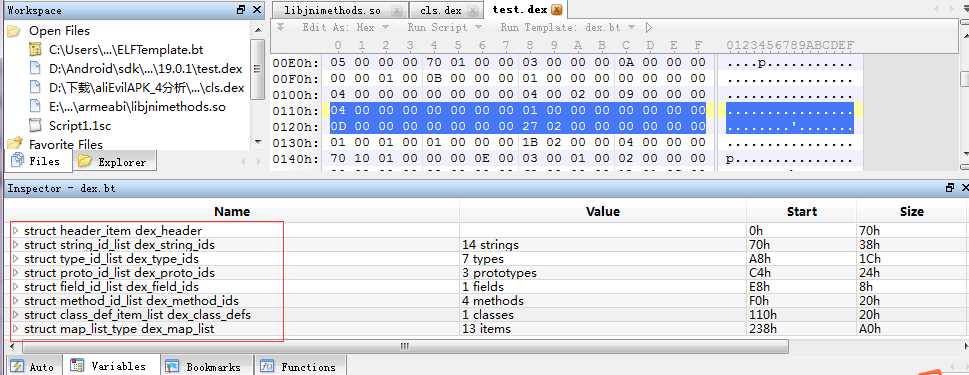Click the 0110h address in hex view
969x375 pixels.
click(x=295, y=111)
